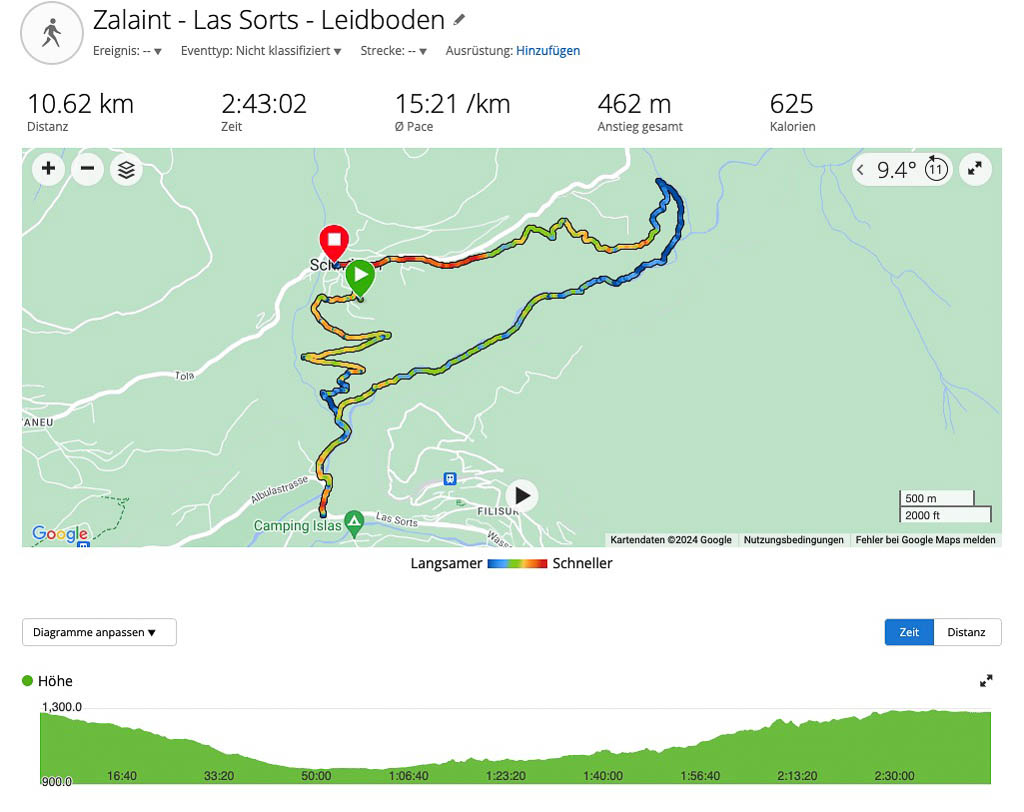1024x812 pixels.
Task: Open the map layers selector
Action: click(126, 170)
